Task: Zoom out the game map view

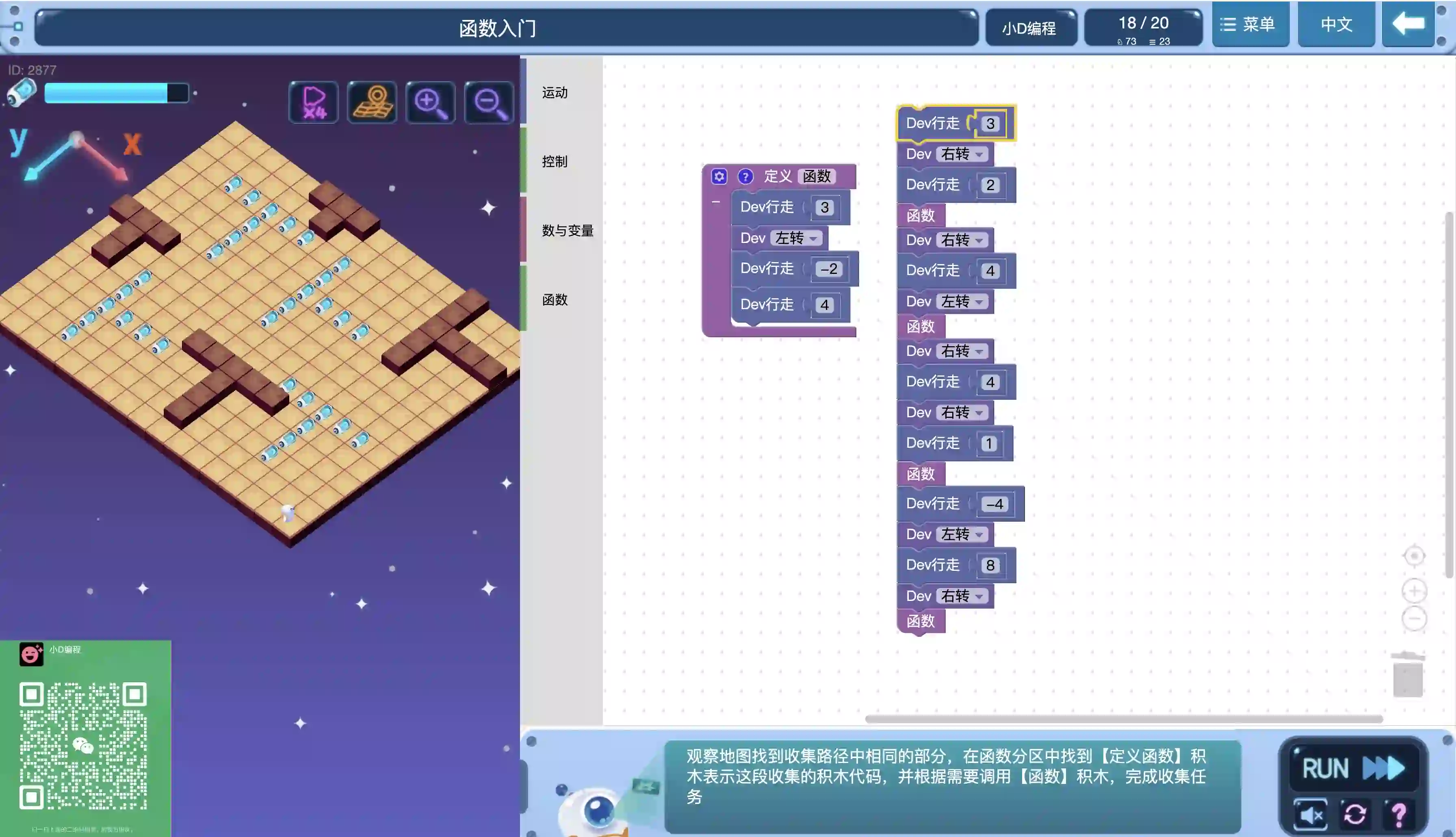Action: pos(489,102)
